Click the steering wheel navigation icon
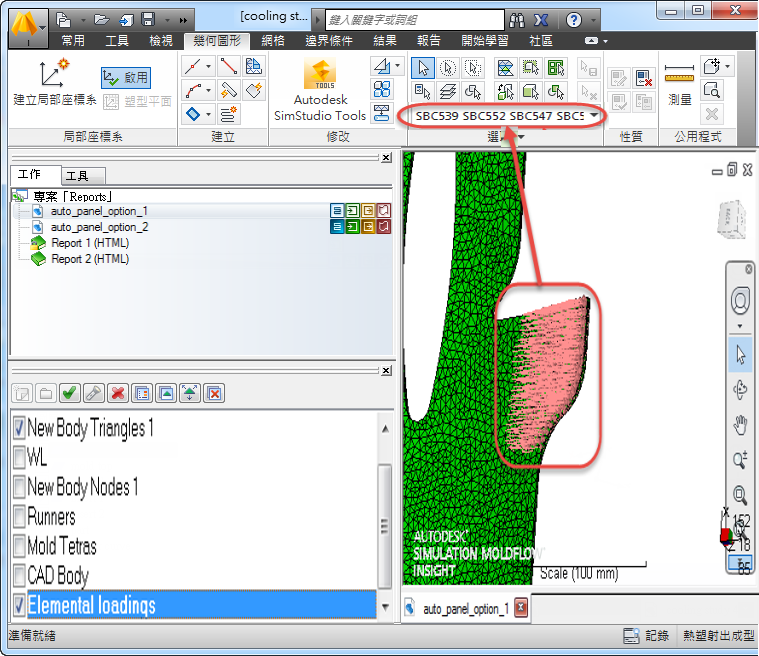The image size is (759, 656). pyautogui.click(x=740, y=302)
